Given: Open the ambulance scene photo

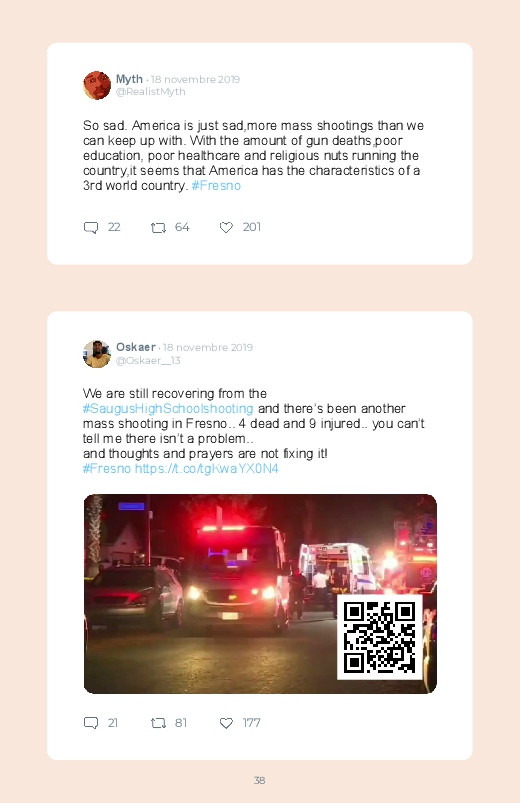Looking at the screenshot, I should pos(260,594).
